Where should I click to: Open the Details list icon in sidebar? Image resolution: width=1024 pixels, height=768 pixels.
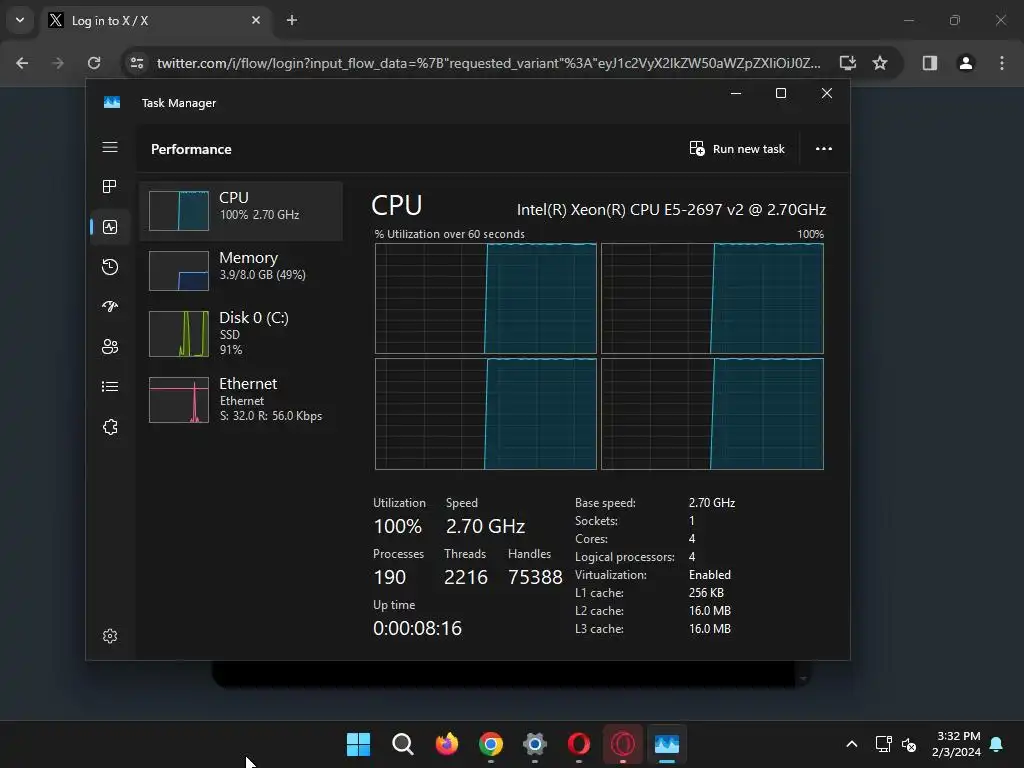[x=110, y=387]
